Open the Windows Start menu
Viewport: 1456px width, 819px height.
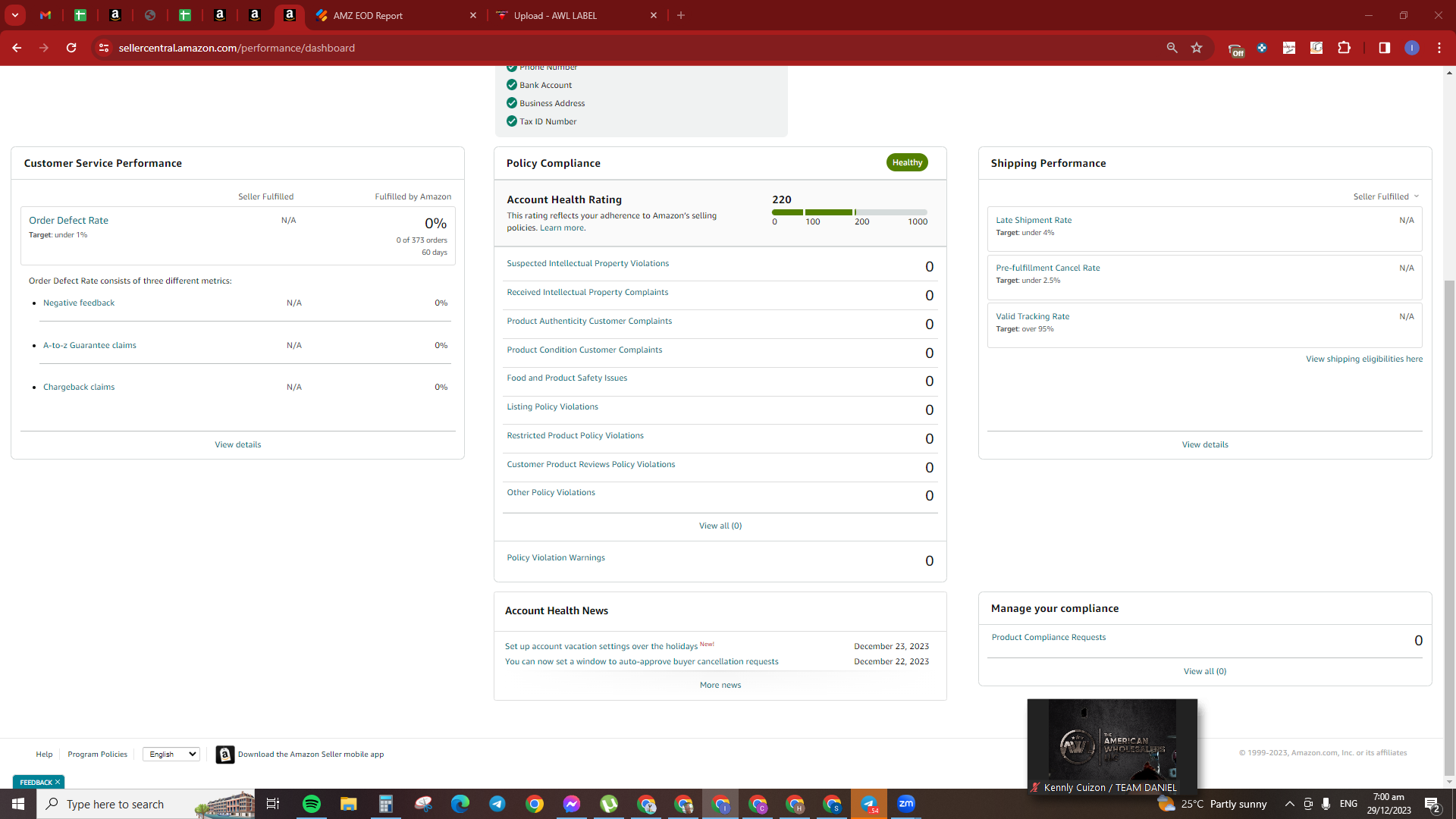coord(18,804)
